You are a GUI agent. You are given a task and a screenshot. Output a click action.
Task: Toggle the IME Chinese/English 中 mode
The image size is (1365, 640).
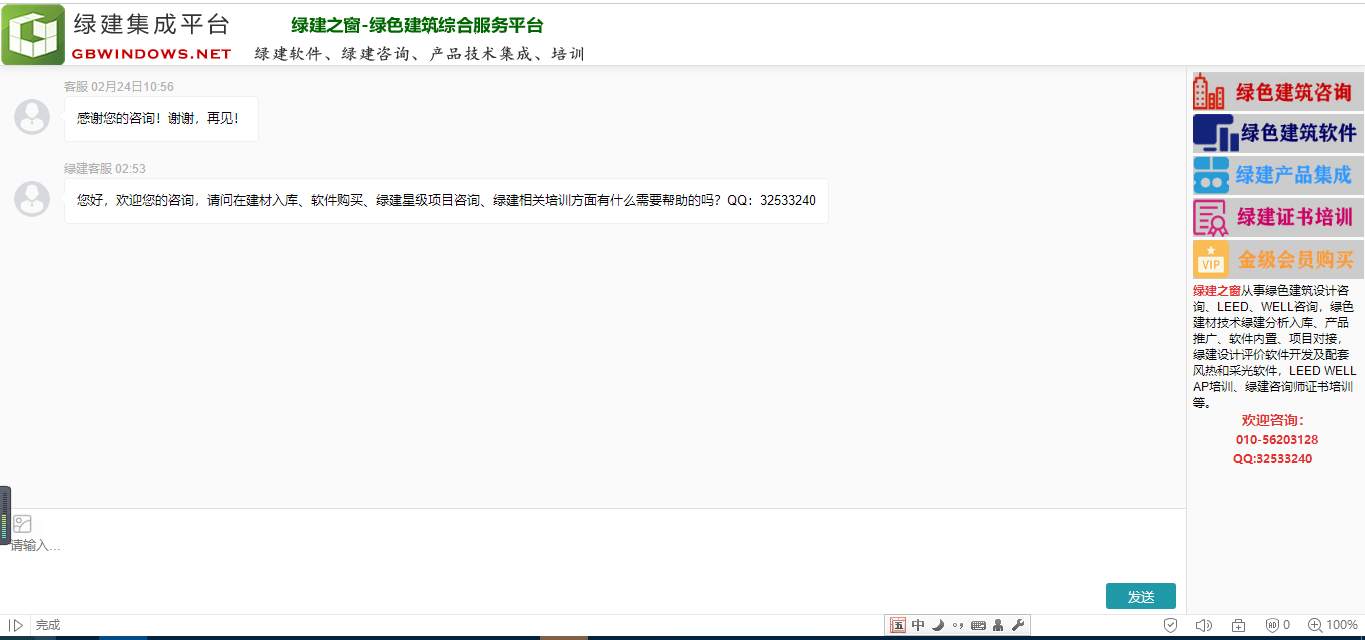tap(918, 625)
